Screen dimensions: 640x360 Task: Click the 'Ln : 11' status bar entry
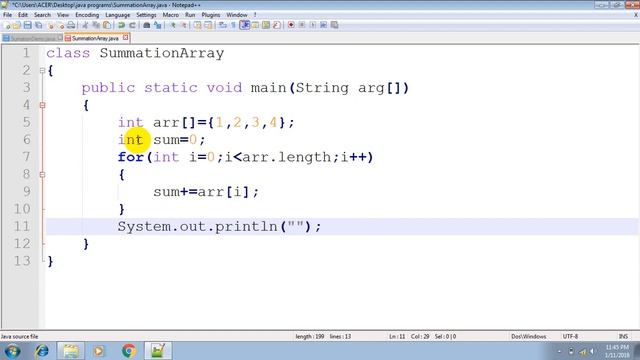[397, 337]
